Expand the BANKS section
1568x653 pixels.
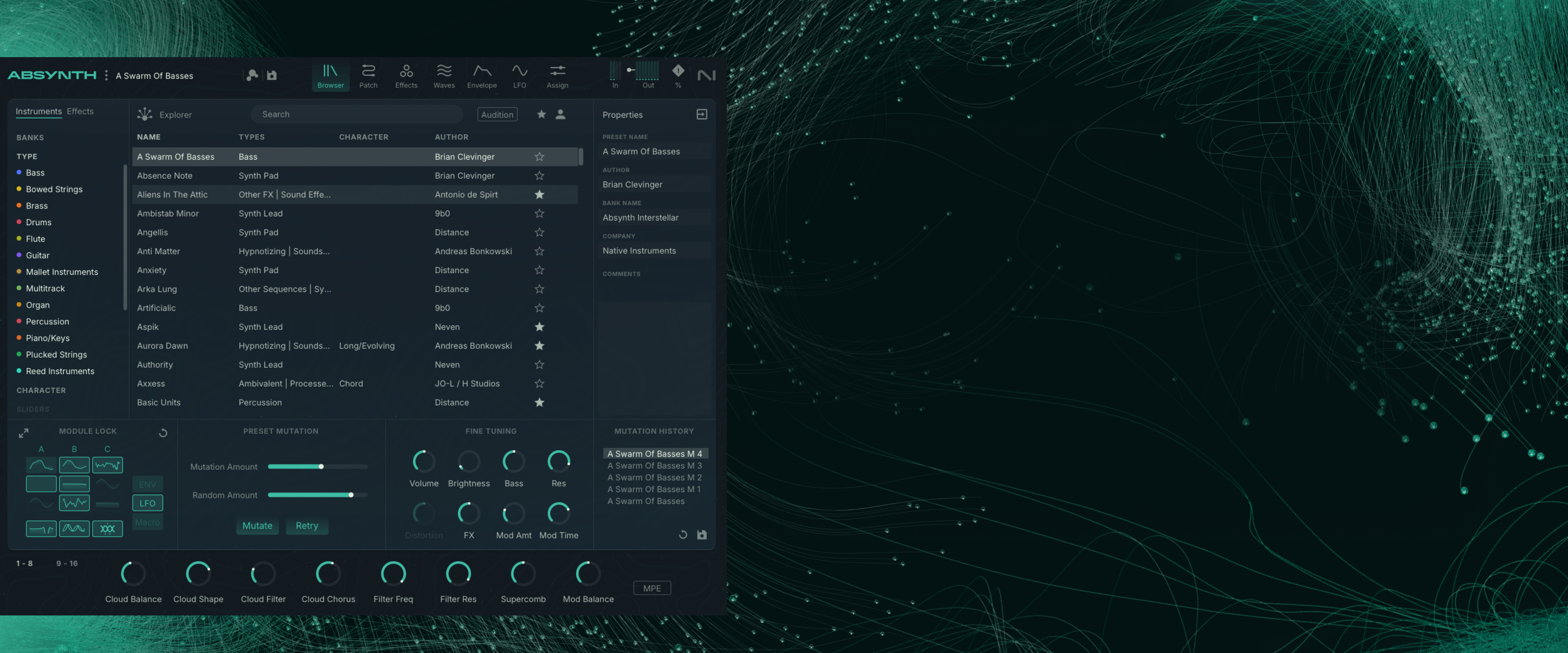pyautogui.click(x=30, y=138)
